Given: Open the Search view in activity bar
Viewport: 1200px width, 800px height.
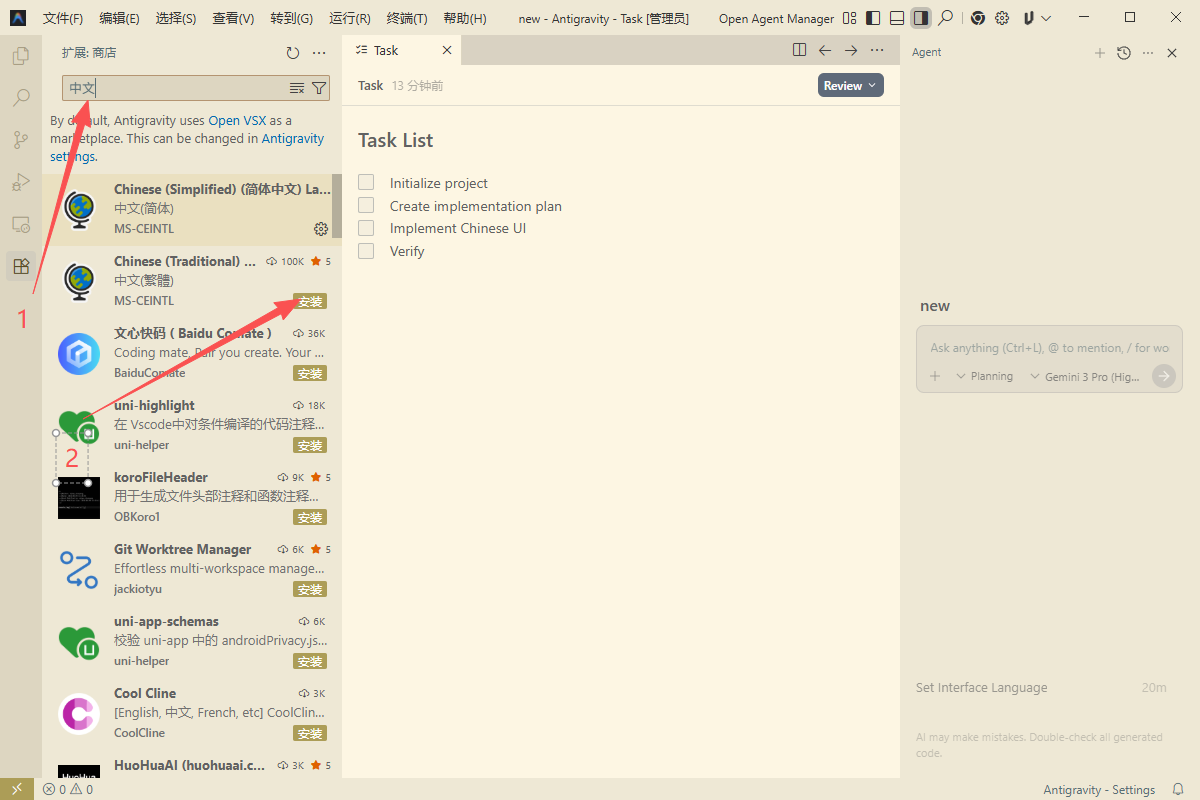Looking at the screenshot, I should pos(20,98).
